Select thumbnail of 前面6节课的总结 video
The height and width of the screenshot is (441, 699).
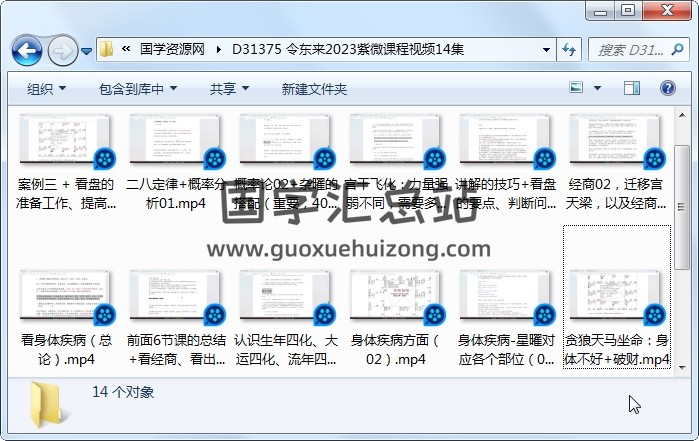pos(175,297)
